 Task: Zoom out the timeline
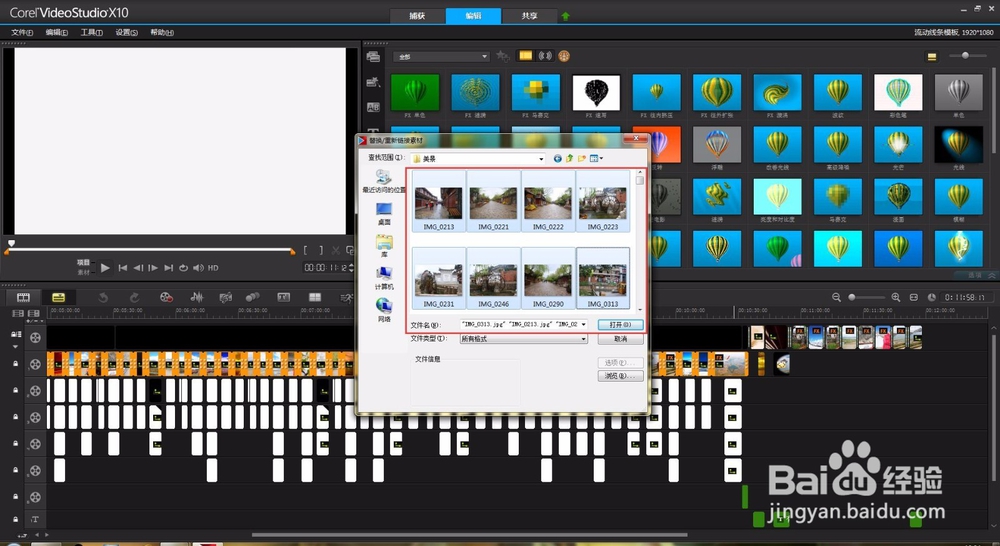tap(836, 297)
